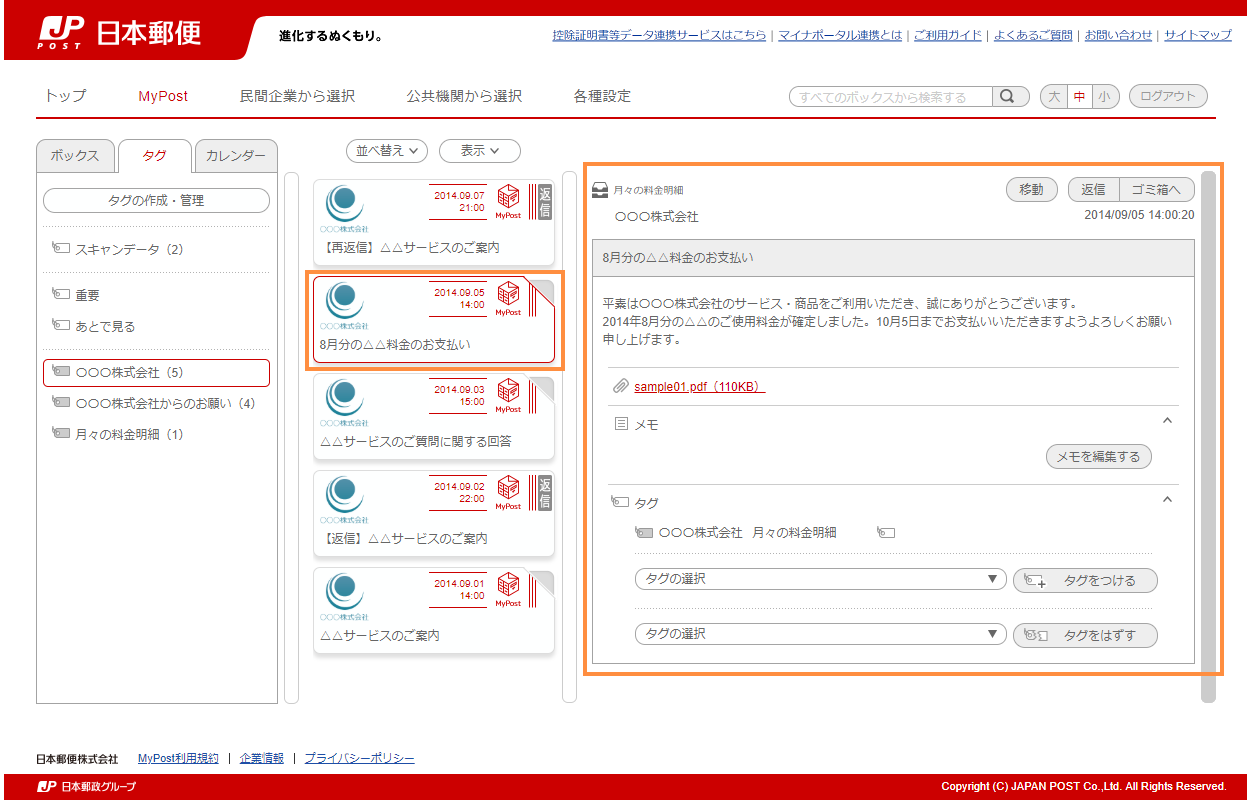1251x800 pixels.
Task: Click the tag icon beside 重要
Action: click(x=61, y=295)
